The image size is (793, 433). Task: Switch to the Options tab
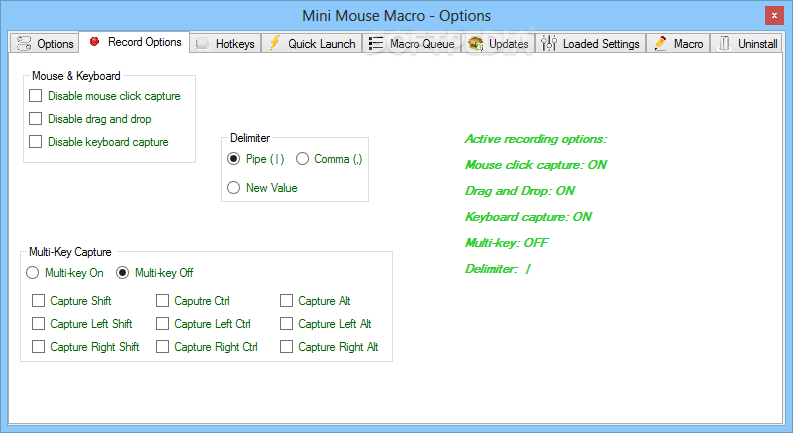click(45, 44)
